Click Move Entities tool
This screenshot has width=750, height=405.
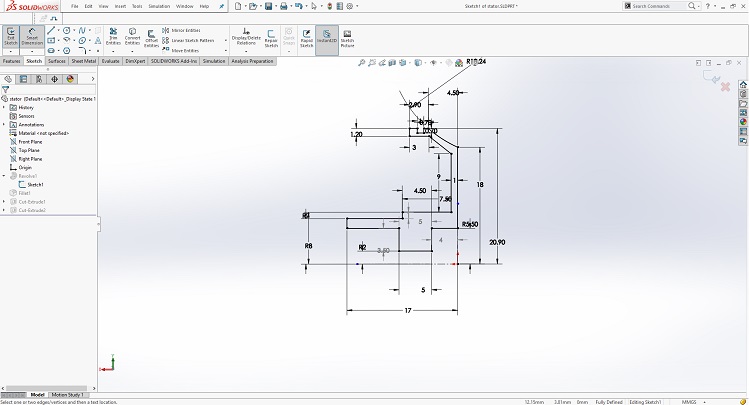[180, 50]
